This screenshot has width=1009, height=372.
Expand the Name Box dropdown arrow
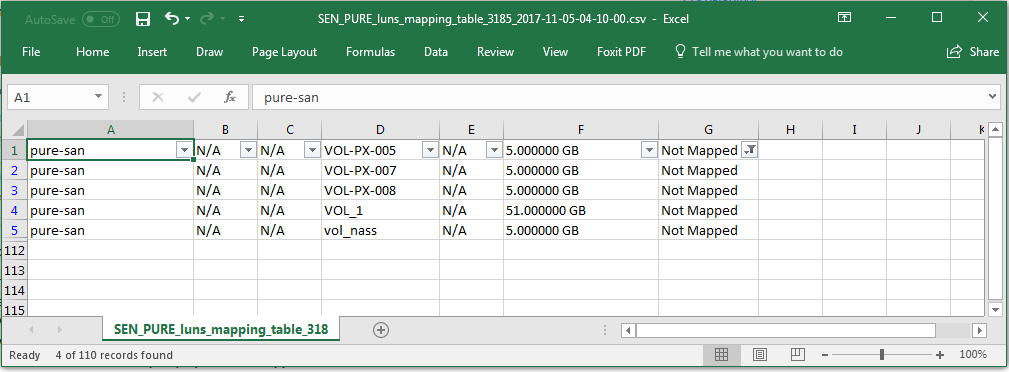point(98,97)
